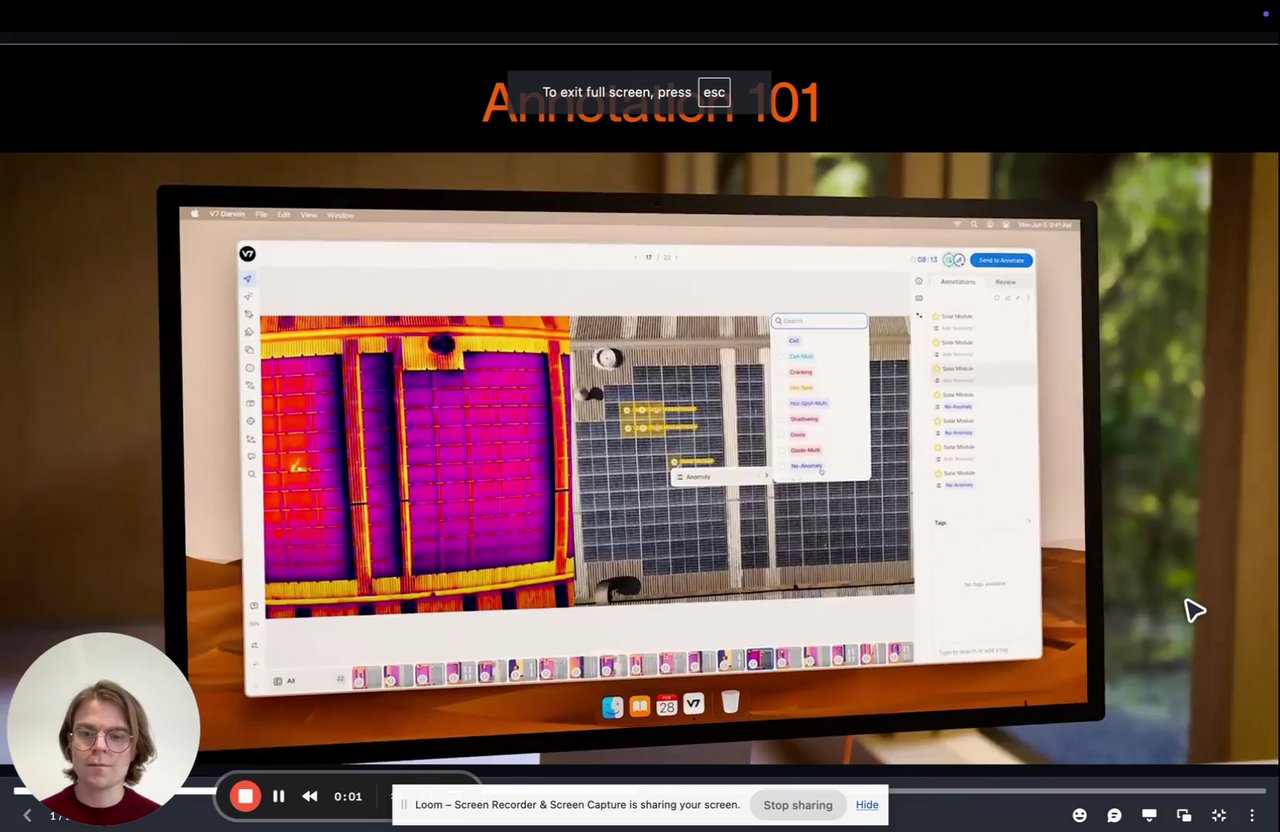Pick the Zoom magnifier tool in V7 toolbar
Screen dimensions: 1280x832
coord(252,474)
